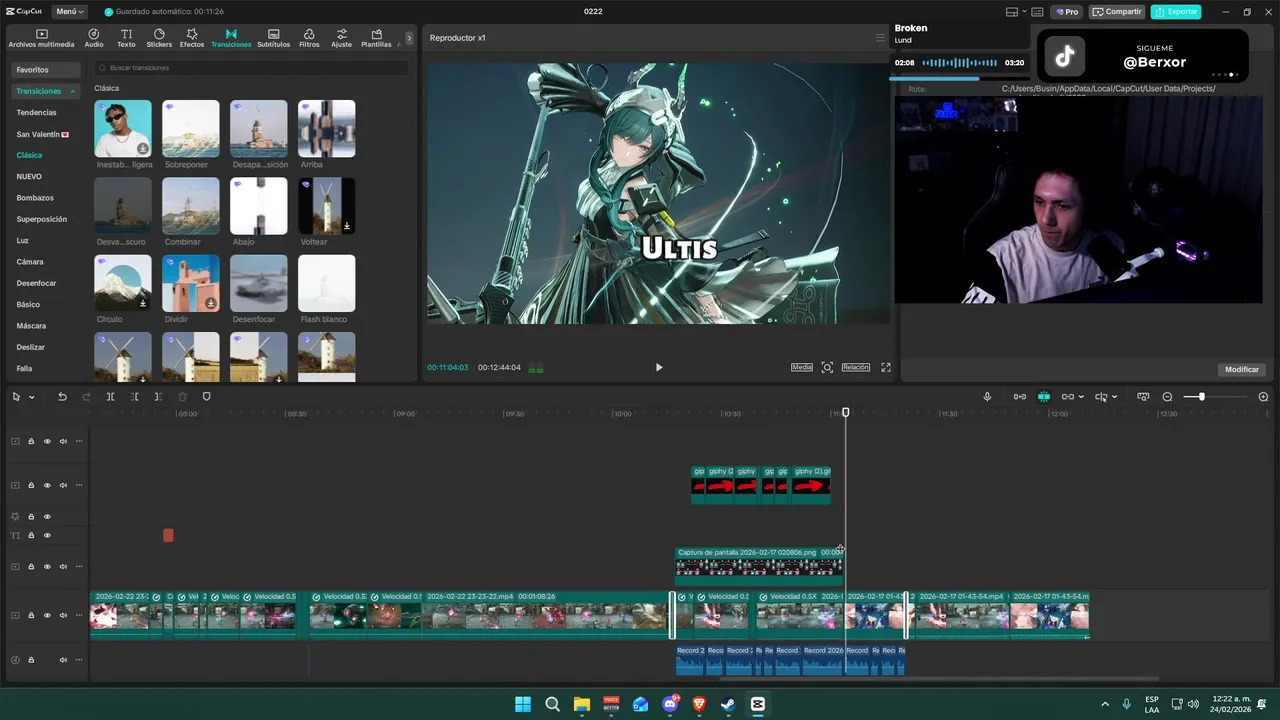The height and width of the screenshot is (720, 1280).
Task: Expand more media tabs with the arrow
Action: point(408,38)
